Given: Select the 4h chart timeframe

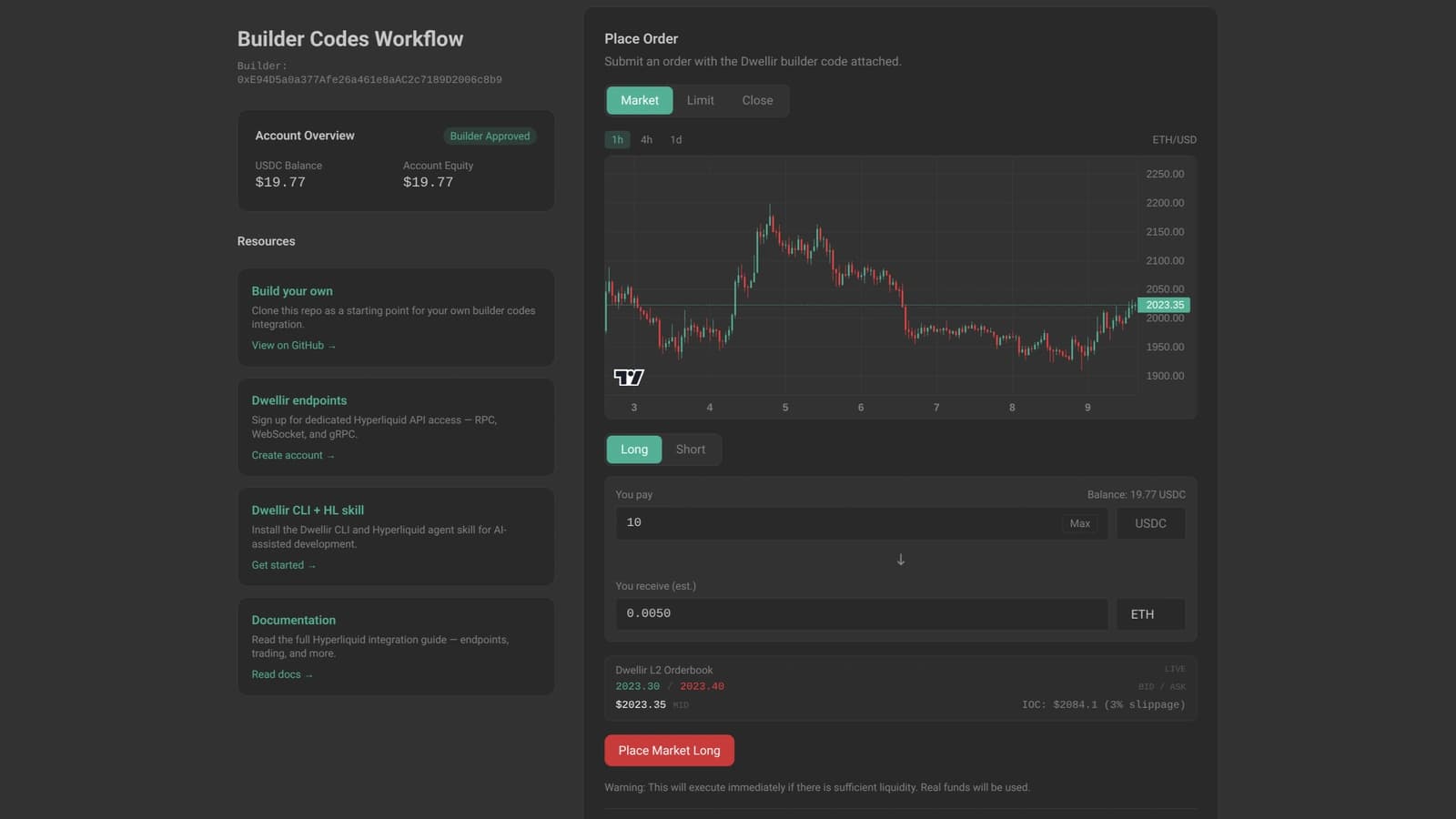Looking at the screenshot, I should tap(646, 139).
